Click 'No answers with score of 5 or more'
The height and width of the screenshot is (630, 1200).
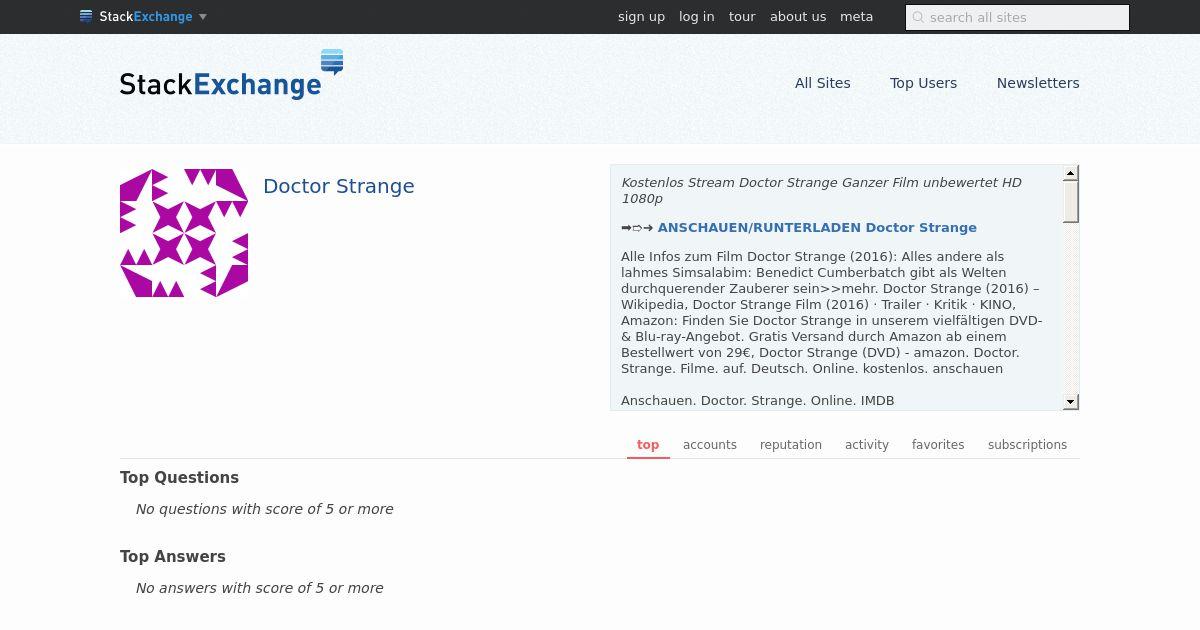pyautogui.click(x=260, y=588)
